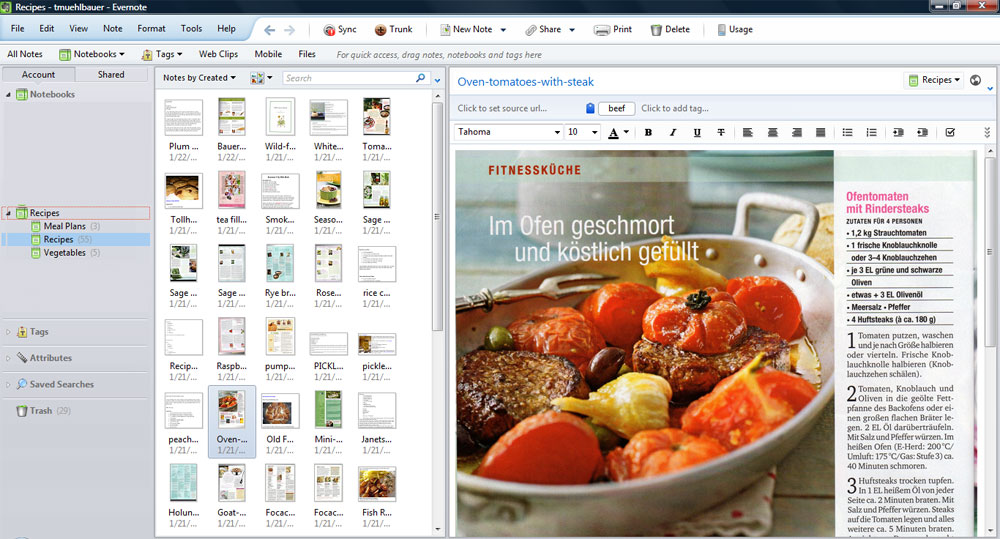The height and width of the screenshot is (539, 1000).
Task: Insert a numbered list
Action: point(871,132)
